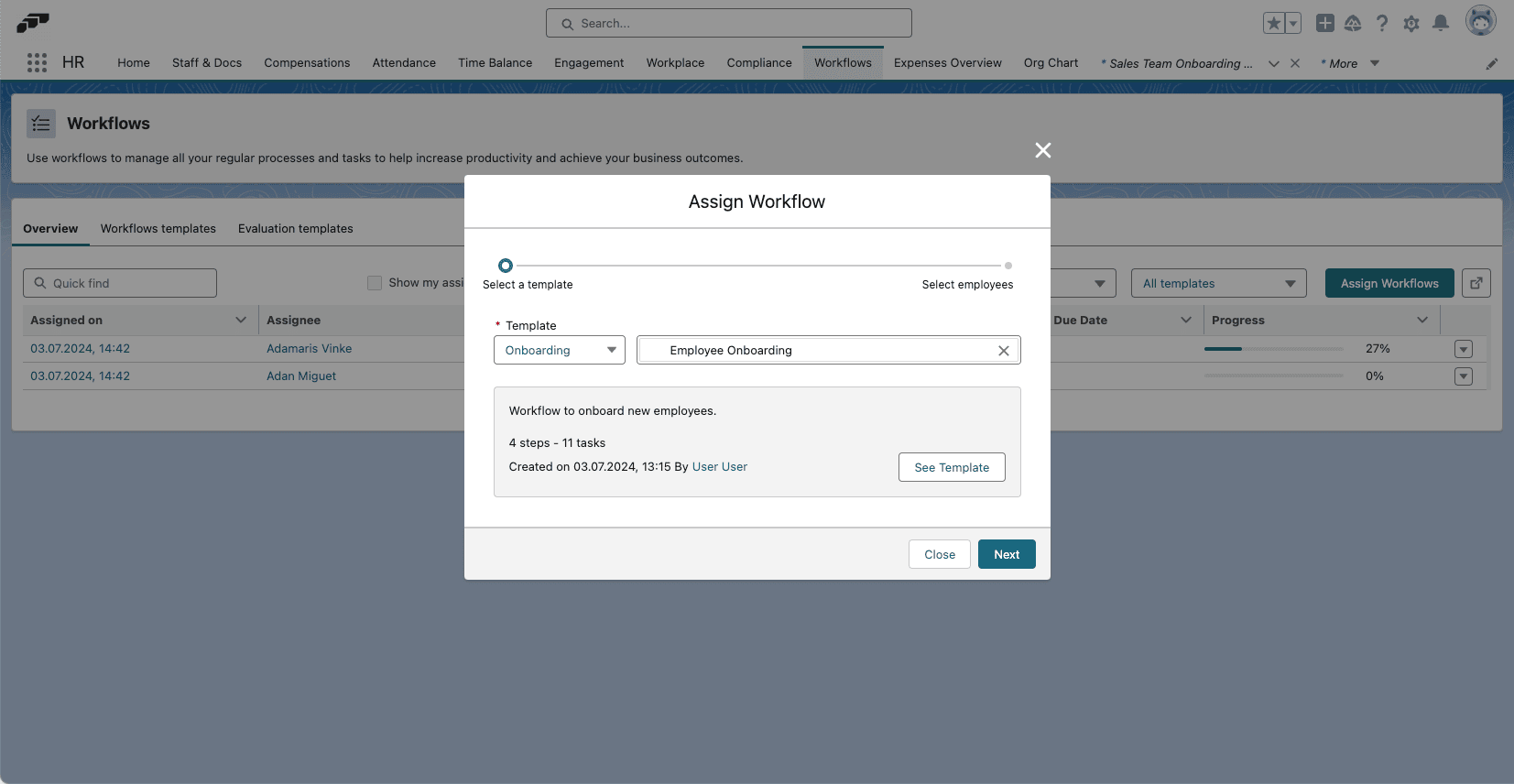The height and width of the screenshot is (784, 1514).
Task: Open the Attendance nav item
Action: click(x=404, y=63)
